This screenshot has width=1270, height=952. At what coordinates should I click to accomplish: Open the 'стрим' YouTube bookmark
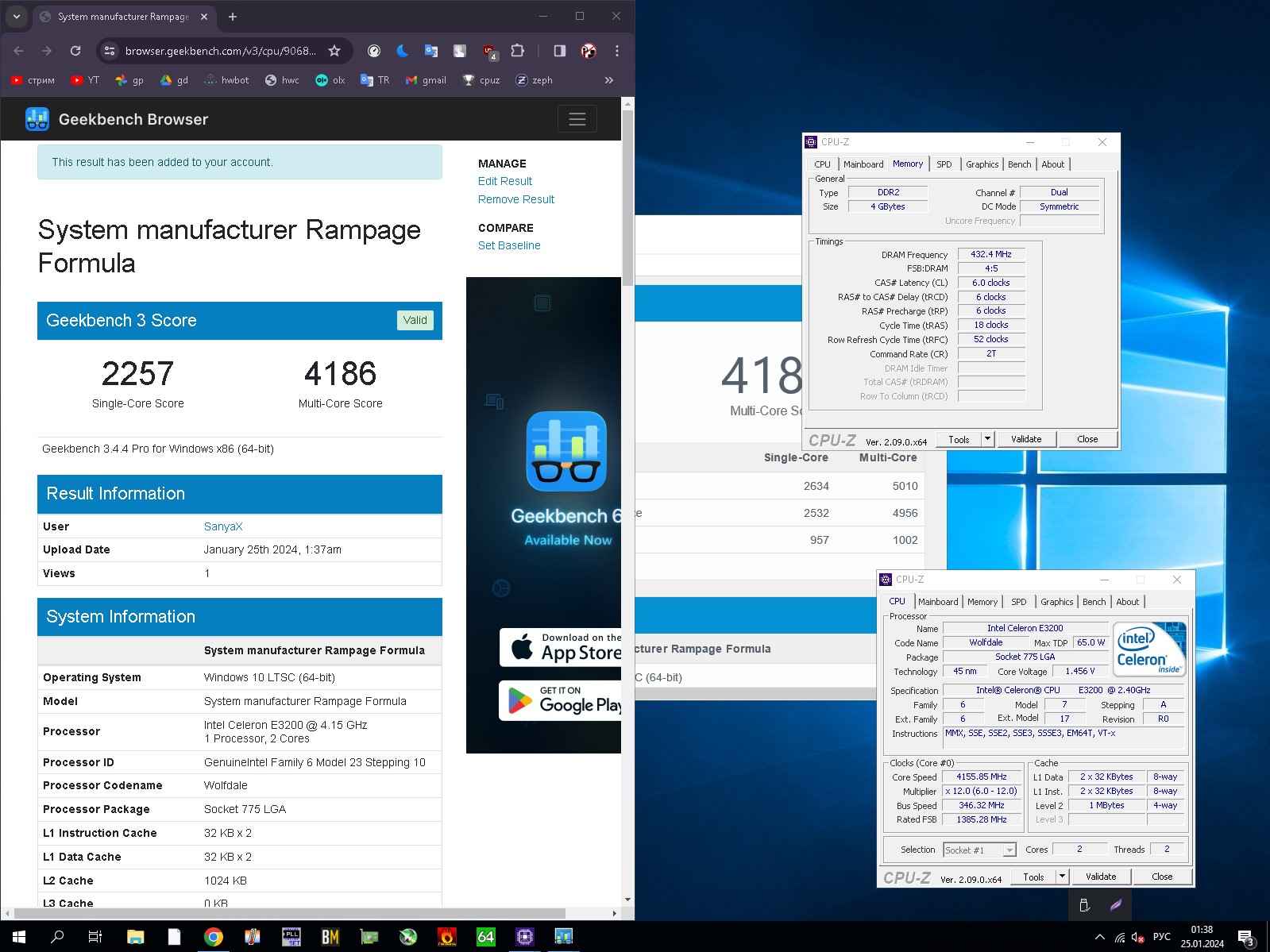point(33,80)
